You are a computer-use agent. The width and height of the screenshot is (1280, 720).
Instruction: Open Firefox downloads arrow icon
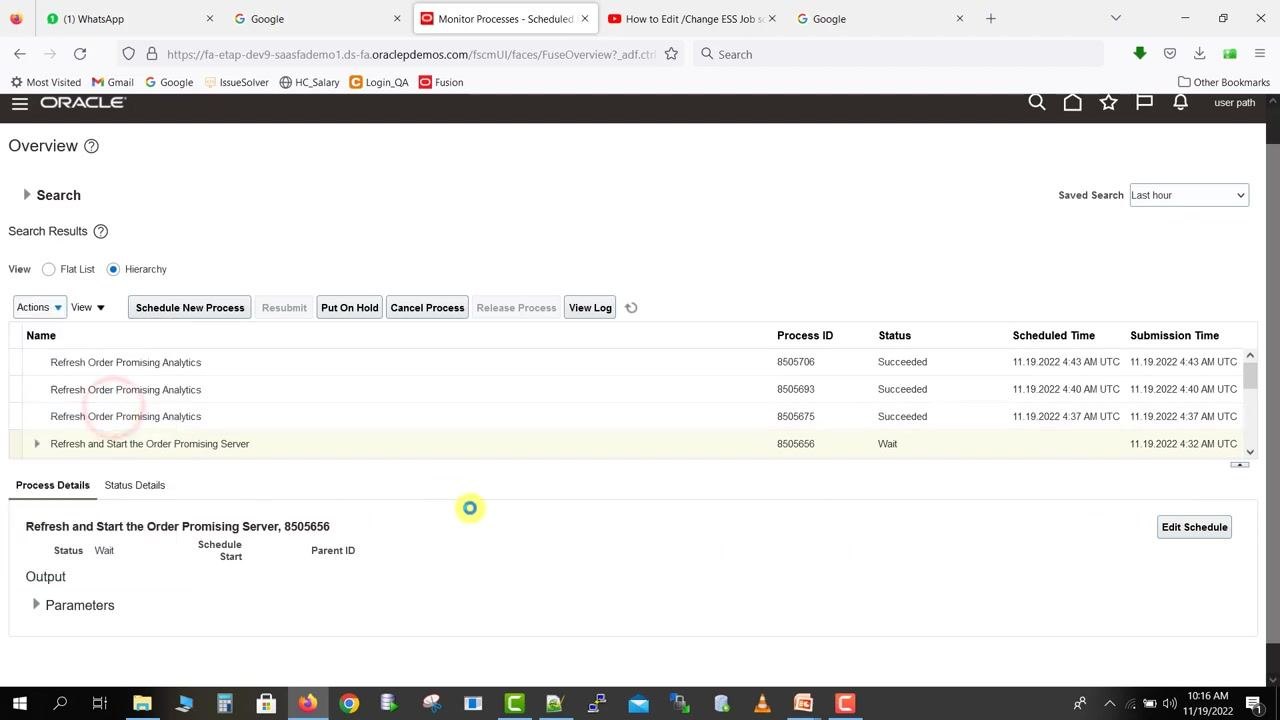click(x=1199, y=54)
